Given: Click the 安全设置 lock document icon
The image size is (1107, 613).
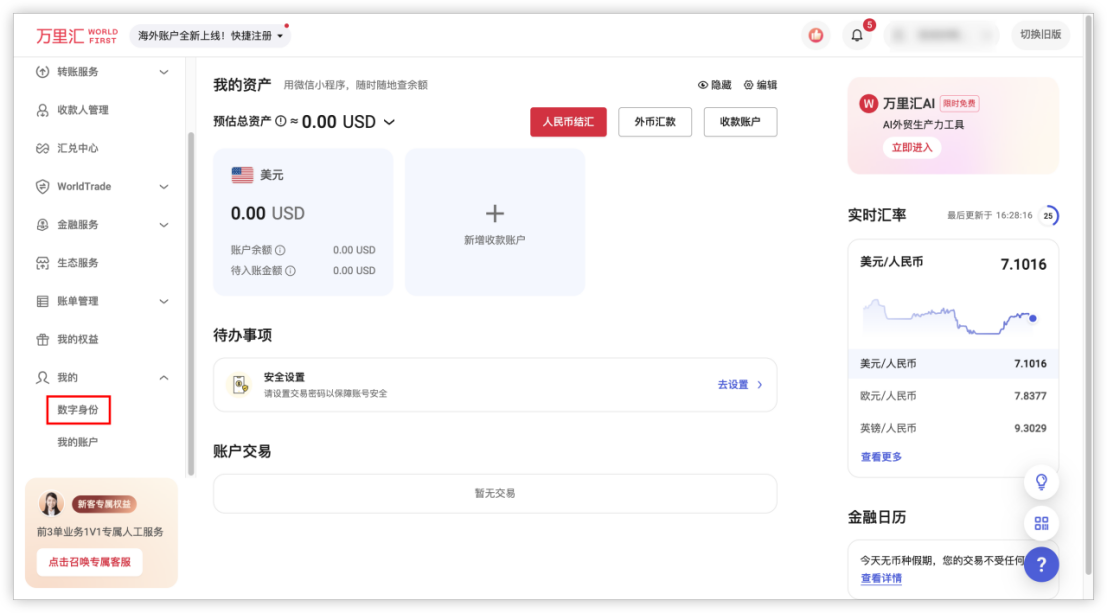Looking at the screenshot, I should coord(239,384).
